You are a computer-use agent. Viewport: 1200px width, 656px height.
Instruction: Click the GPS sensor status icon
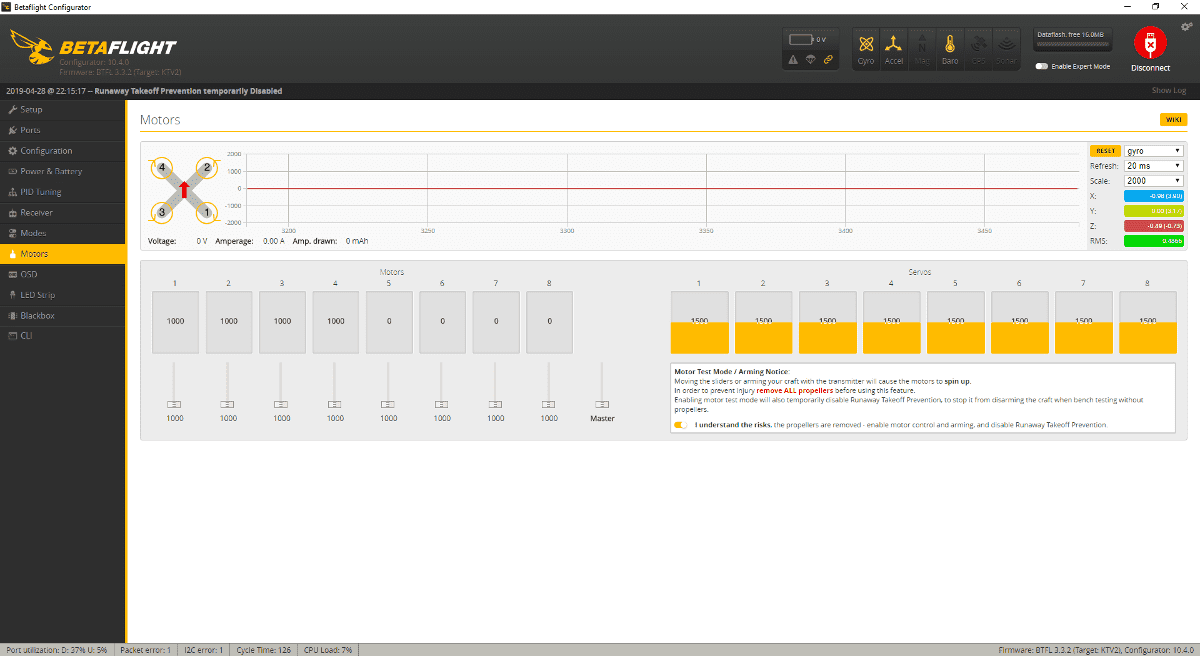[978, 49]
